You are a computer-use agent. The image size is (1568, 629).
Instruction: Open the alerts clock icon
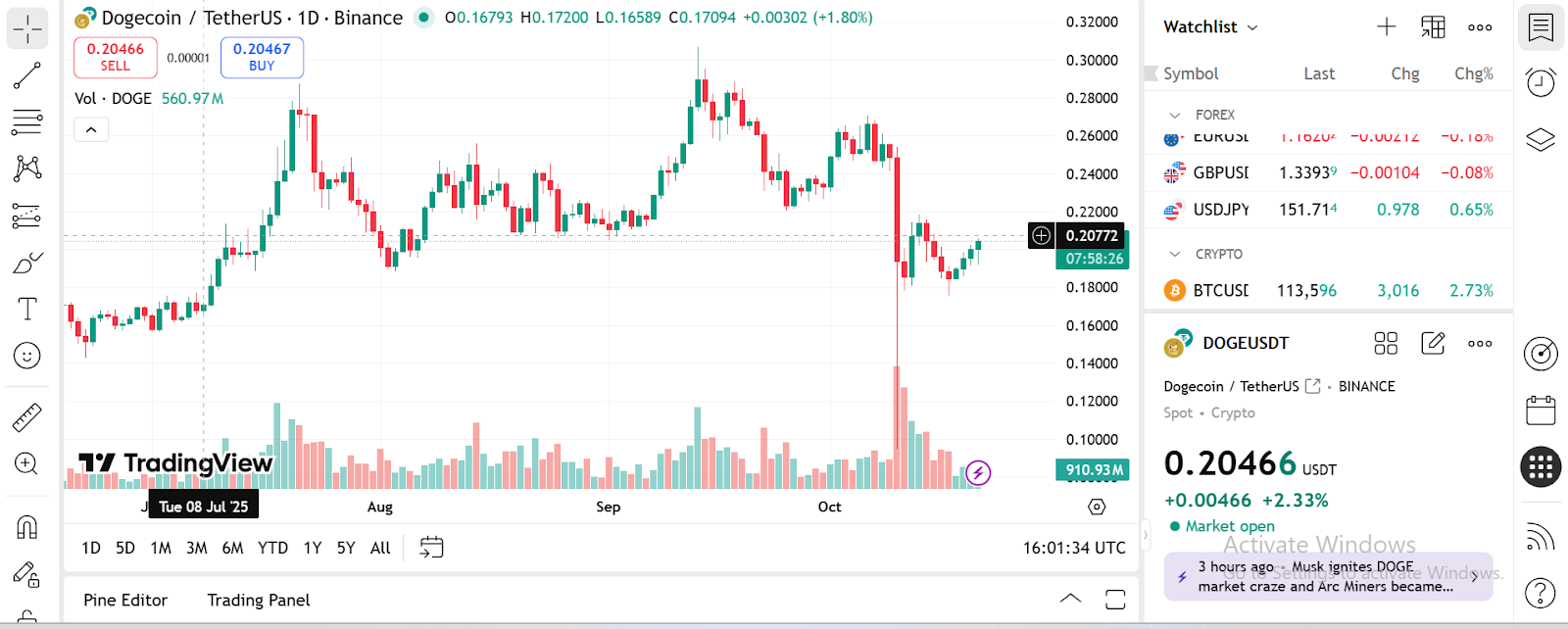tap(1541, 83)
